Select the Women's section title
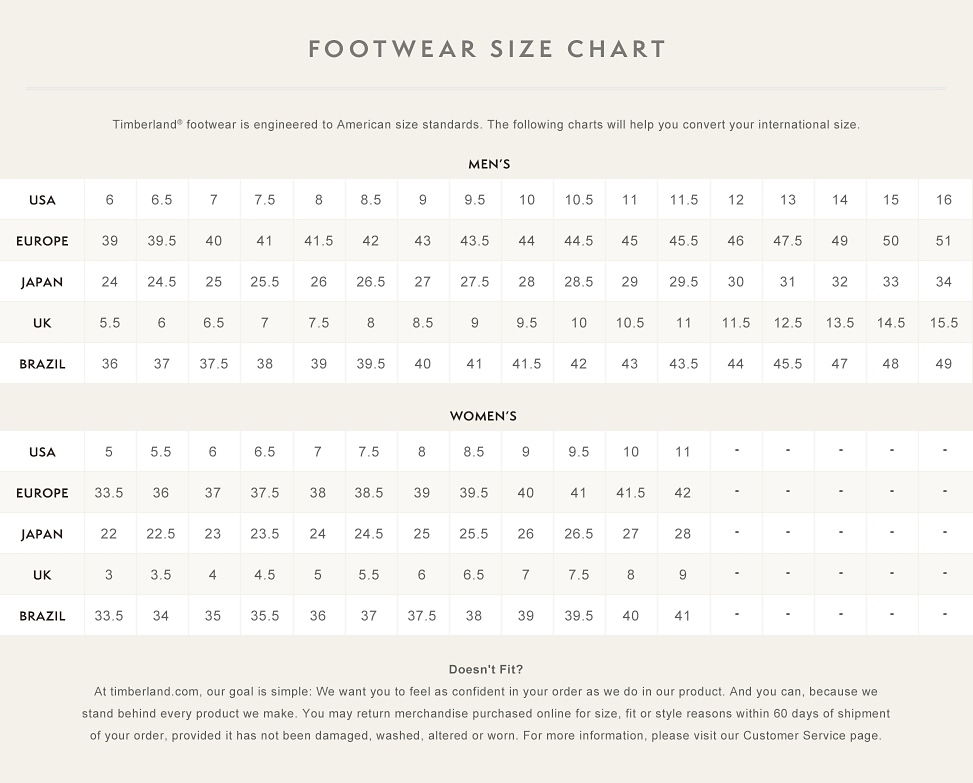 tap(483, 416)
